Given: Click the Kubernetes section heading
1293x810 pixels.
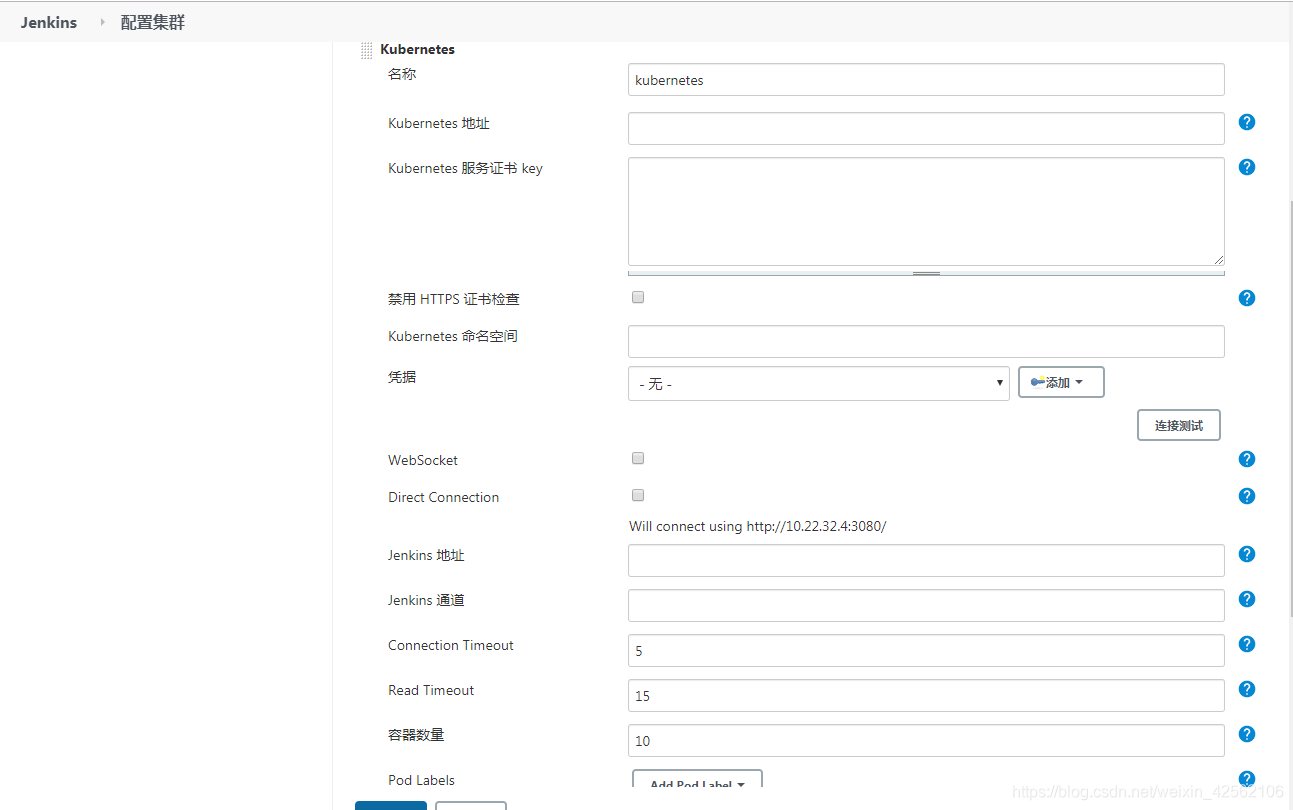Looking at the screenshot, I should click(417, 49).
